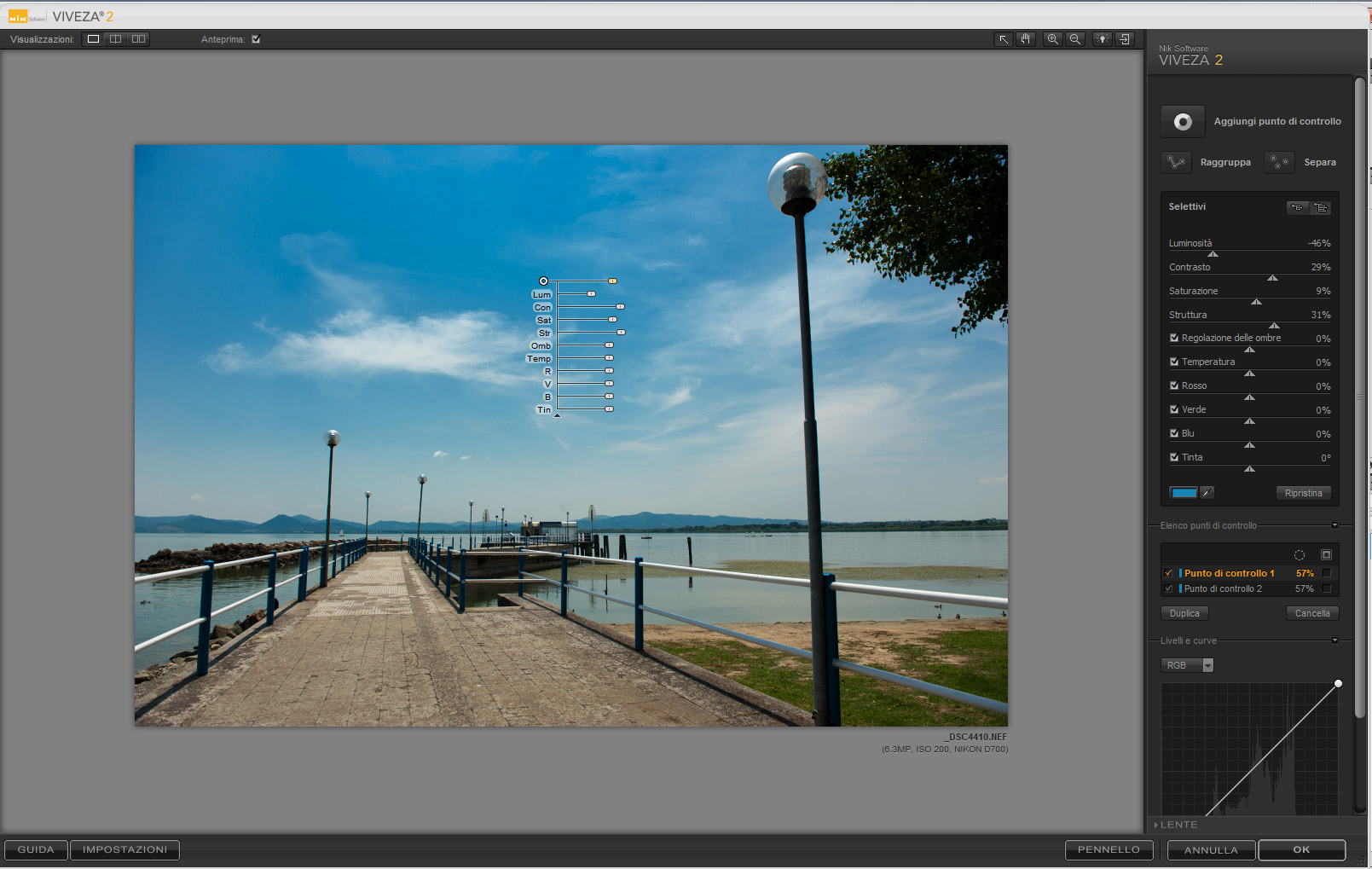This screenshot has height=869, width=1372.
Task: Switch to side-by-side preview view icon
Action: [138, 39]
